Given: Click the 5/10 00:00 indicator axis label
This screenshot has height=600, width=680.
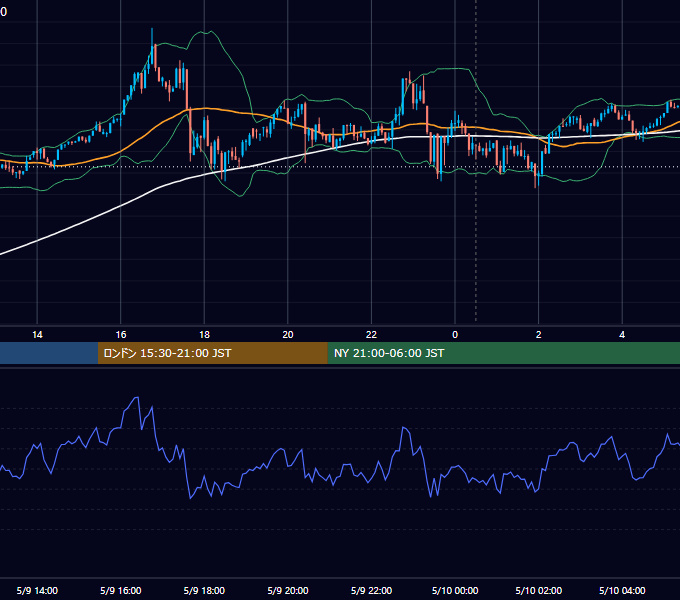Looking at the screenshot, I should (455, 590).
